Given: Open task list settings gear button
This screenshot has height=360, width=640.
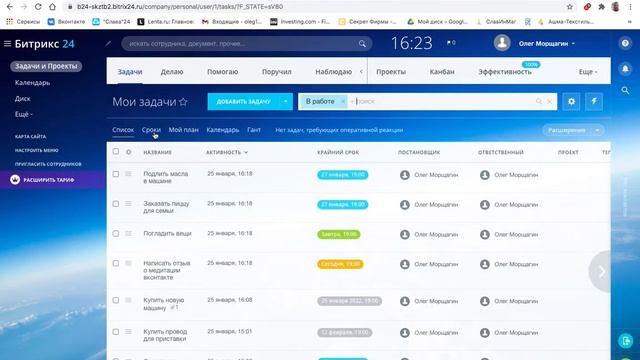Looking at the screenshot, I should pyautogui.click(x=571, y=101).
